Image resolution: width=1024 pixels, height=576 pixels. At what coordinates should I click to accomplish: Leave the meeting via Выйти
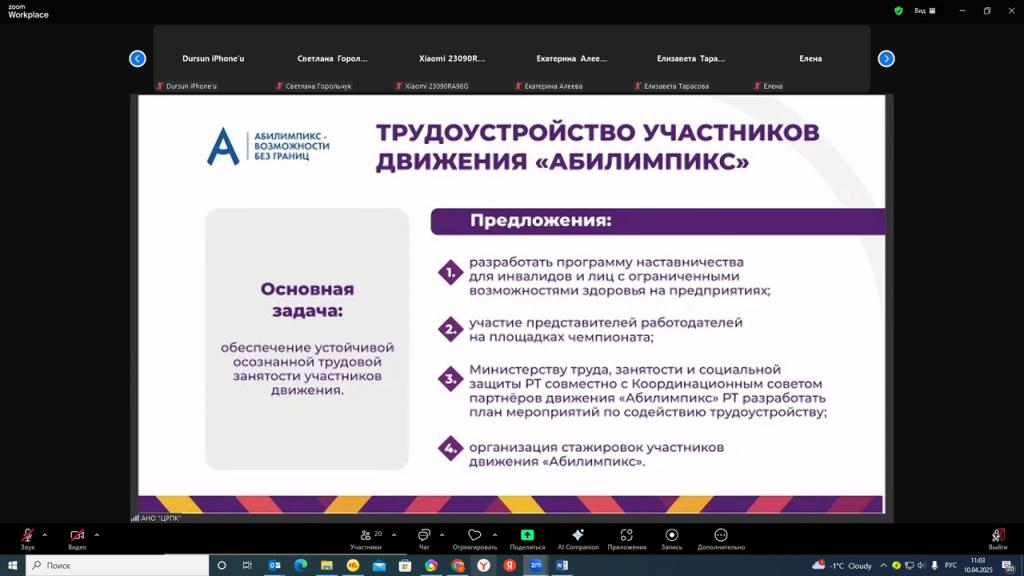[x=997, y=538]
